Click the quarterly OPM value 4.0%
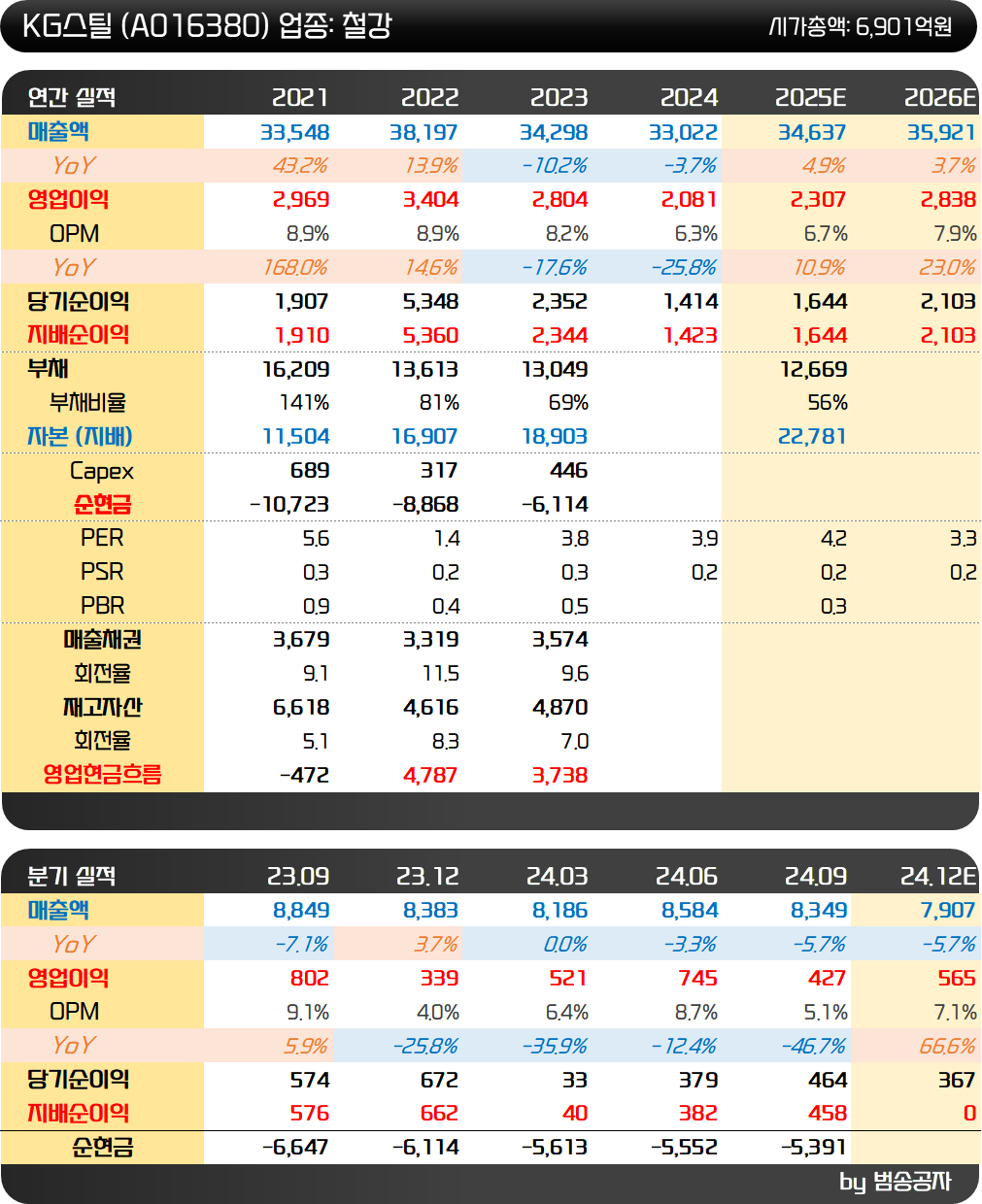This screenshot has width=982, height=1204. coord(438,1013)
